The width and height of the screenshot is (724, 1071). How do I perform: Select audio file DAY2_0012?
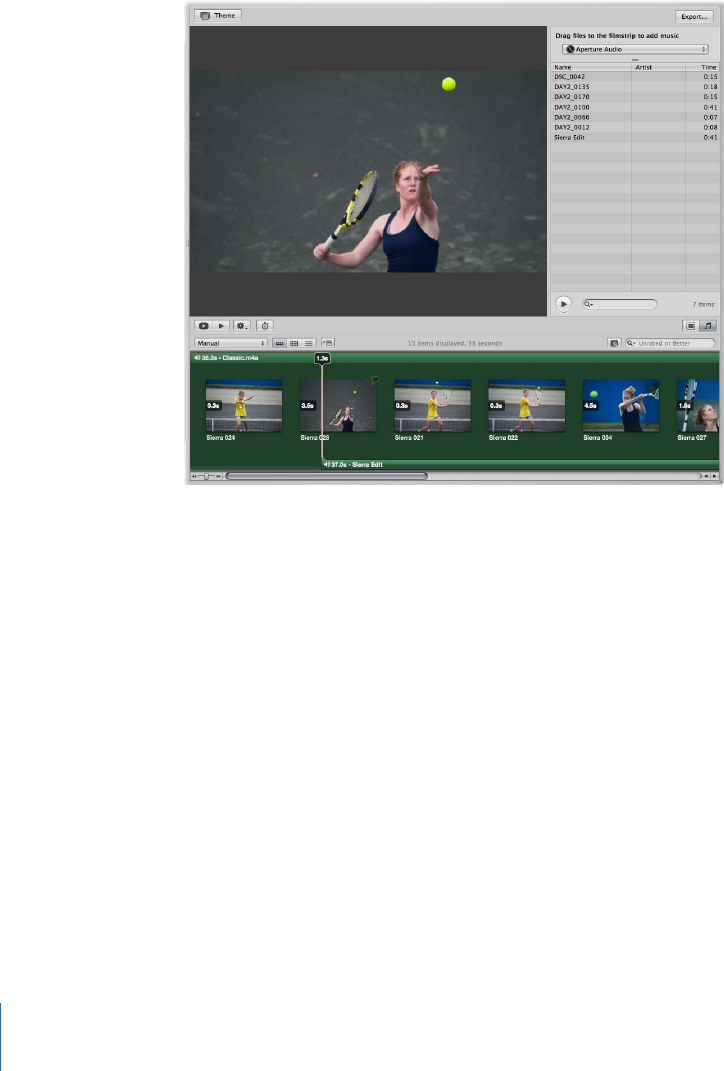tap(635, 127)
